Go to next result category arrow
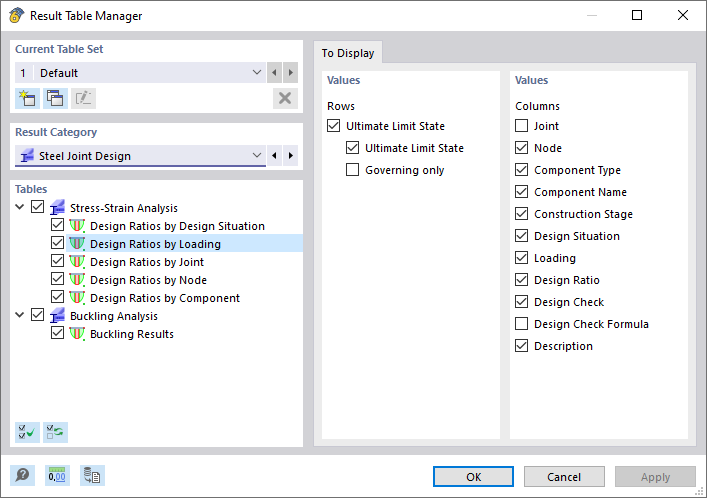 pyautogui.click(x=291, y=156)
